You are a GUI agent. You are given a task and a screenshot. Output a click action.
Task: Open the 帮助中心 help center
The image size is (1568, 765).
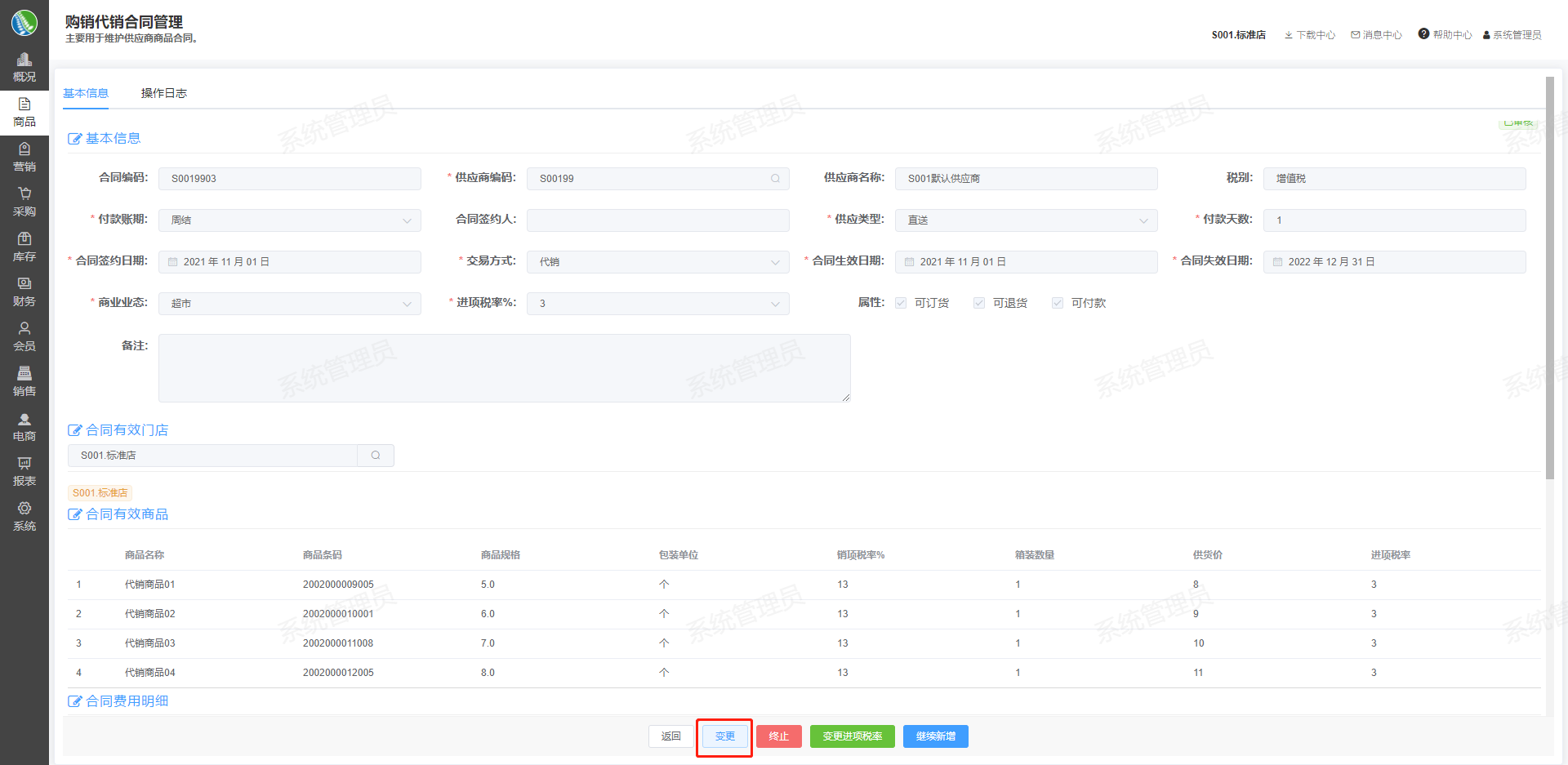[x=1445, y=34]
